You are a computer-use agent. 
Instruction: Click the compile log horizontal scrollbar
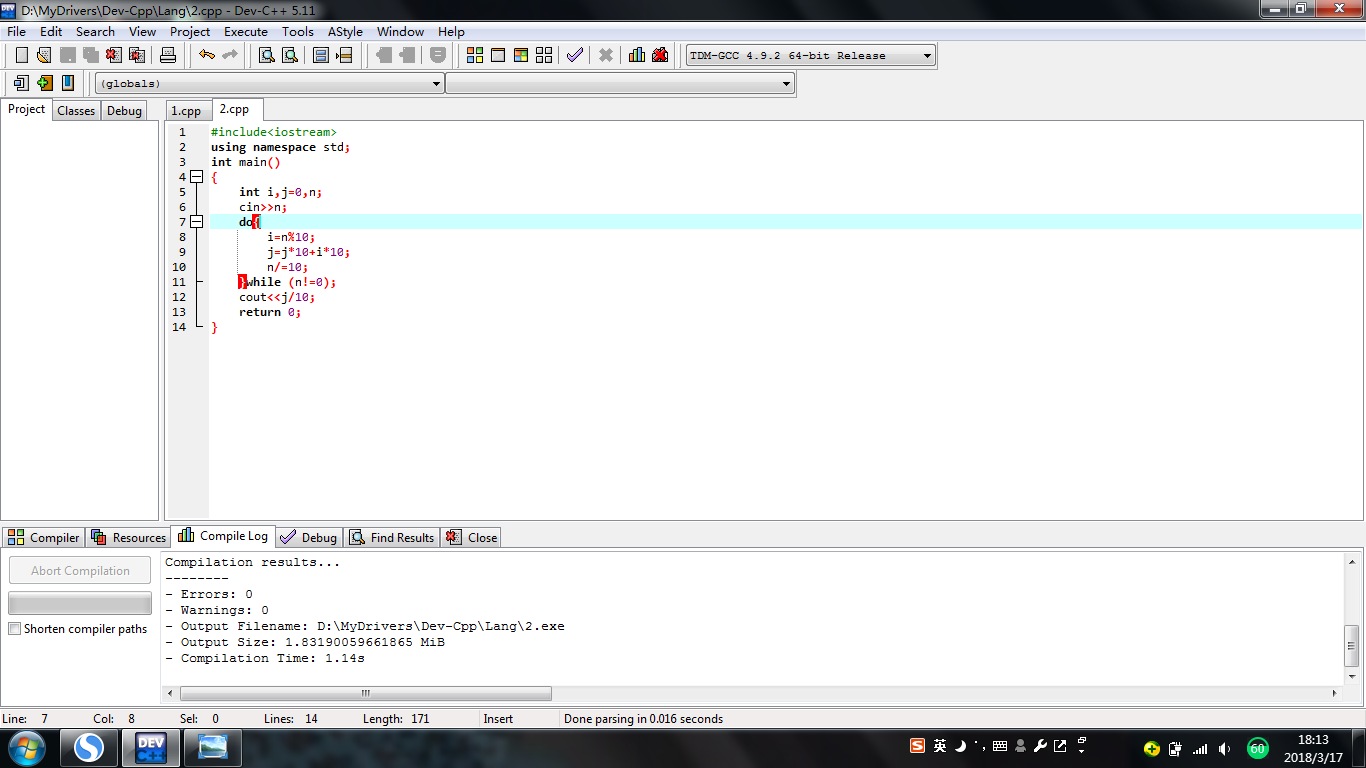pyautogui.click(x=365, y=693)
